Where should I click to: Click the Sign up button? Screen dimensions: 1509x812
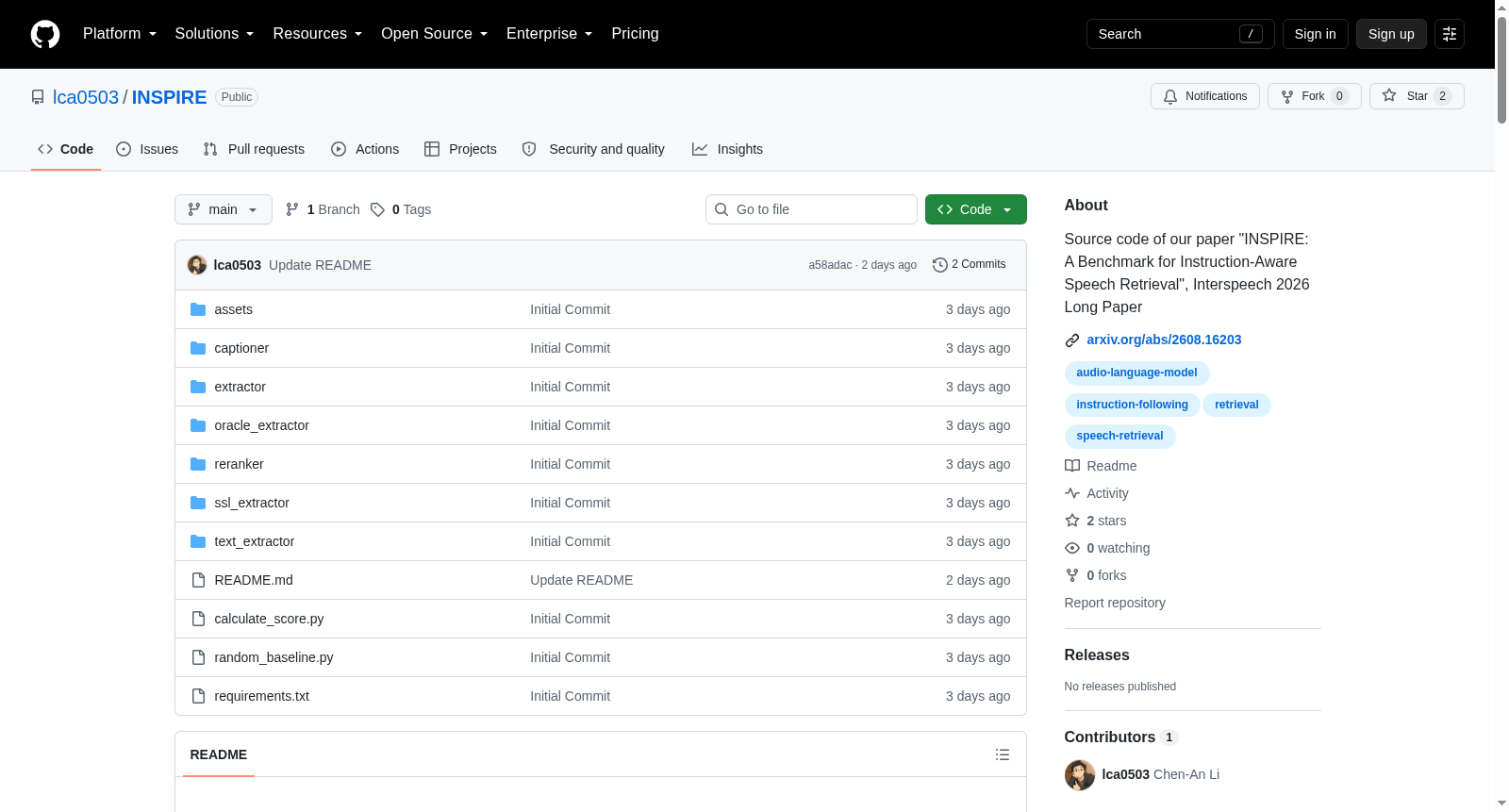tap(1391, 34)
